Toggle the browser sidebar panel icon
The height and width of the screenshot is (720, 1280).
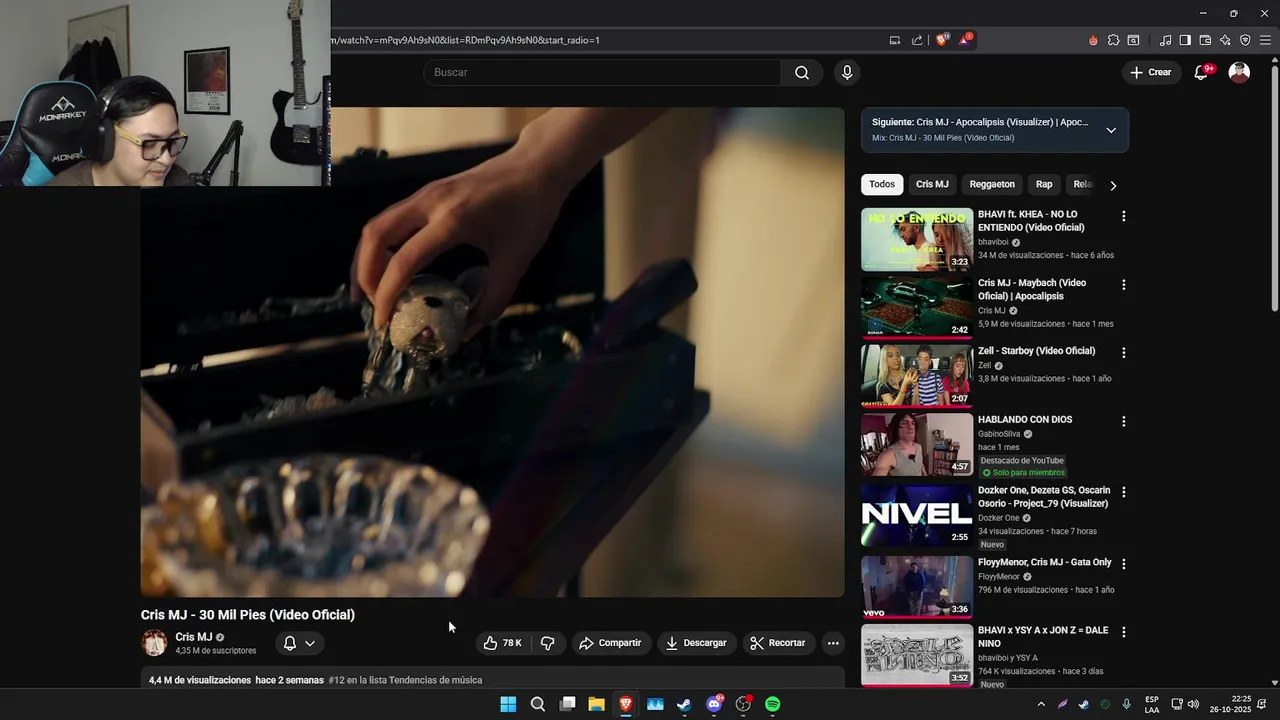(1185, 40)
